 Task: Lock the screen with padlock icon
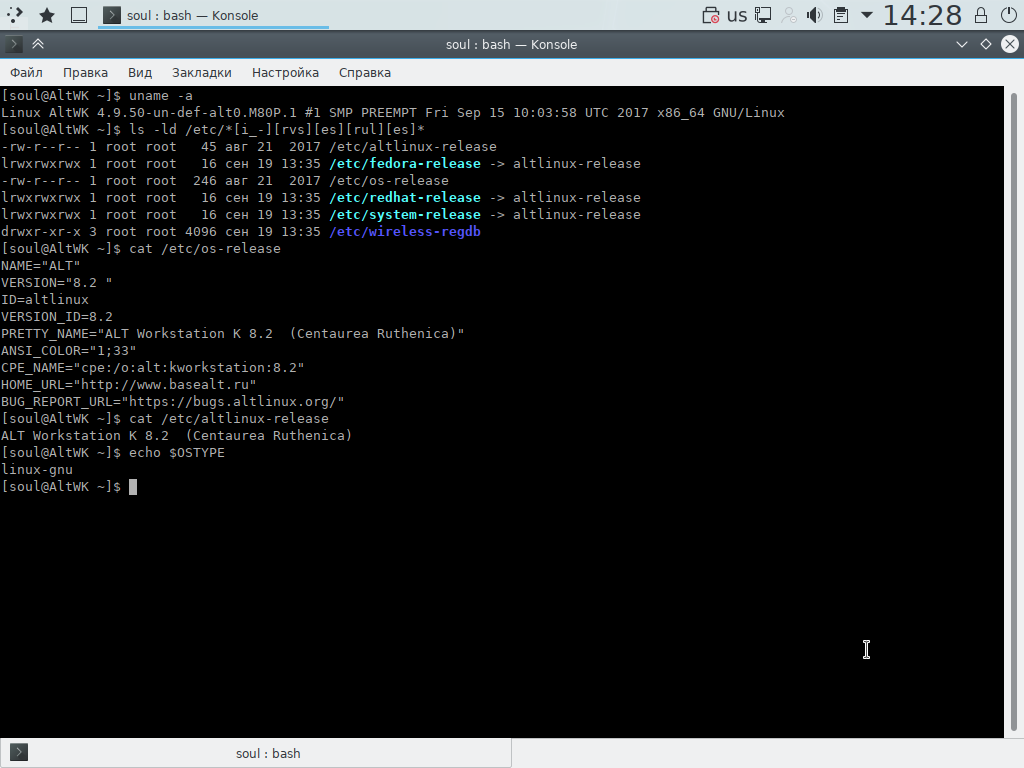click(x=981, y=15)
